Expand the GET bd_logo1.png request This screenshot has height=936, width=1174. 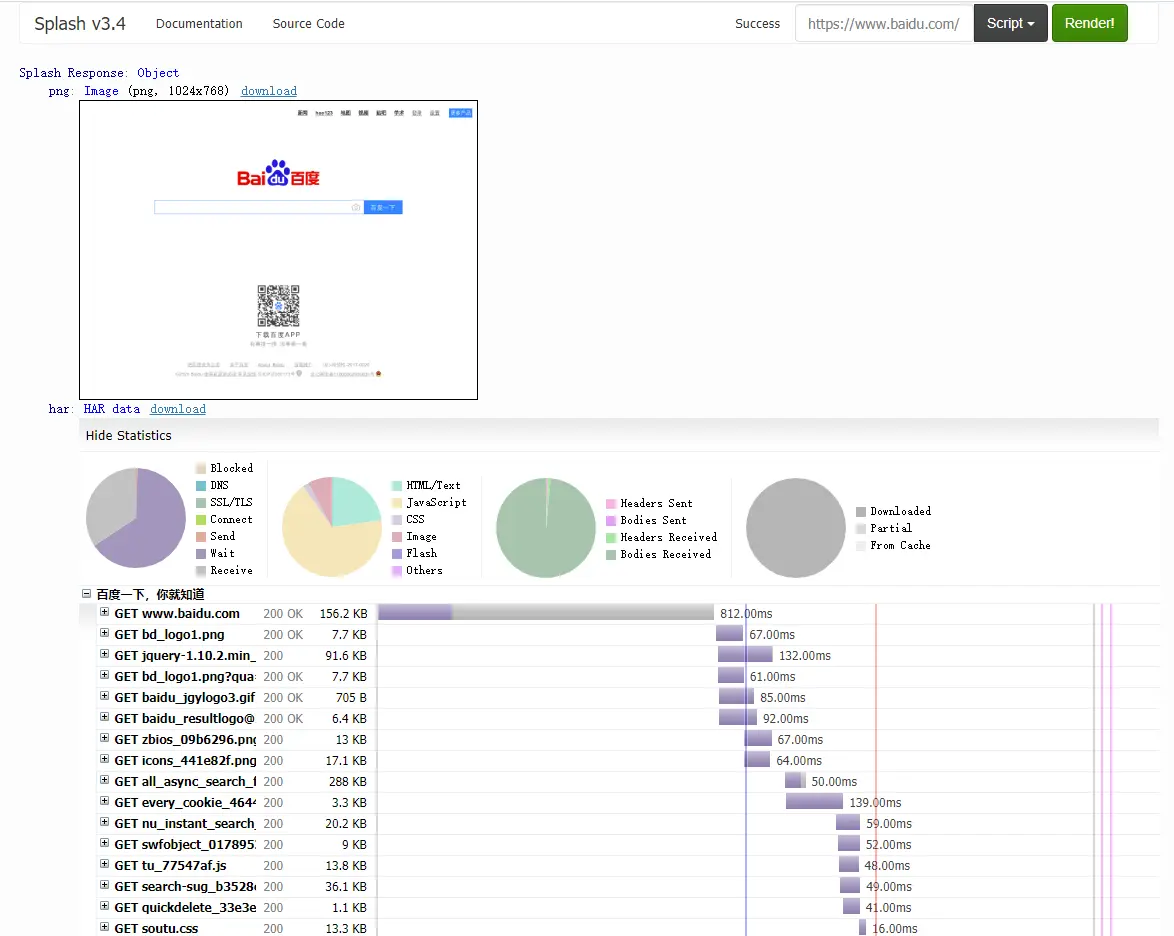(x=105, y=633)
